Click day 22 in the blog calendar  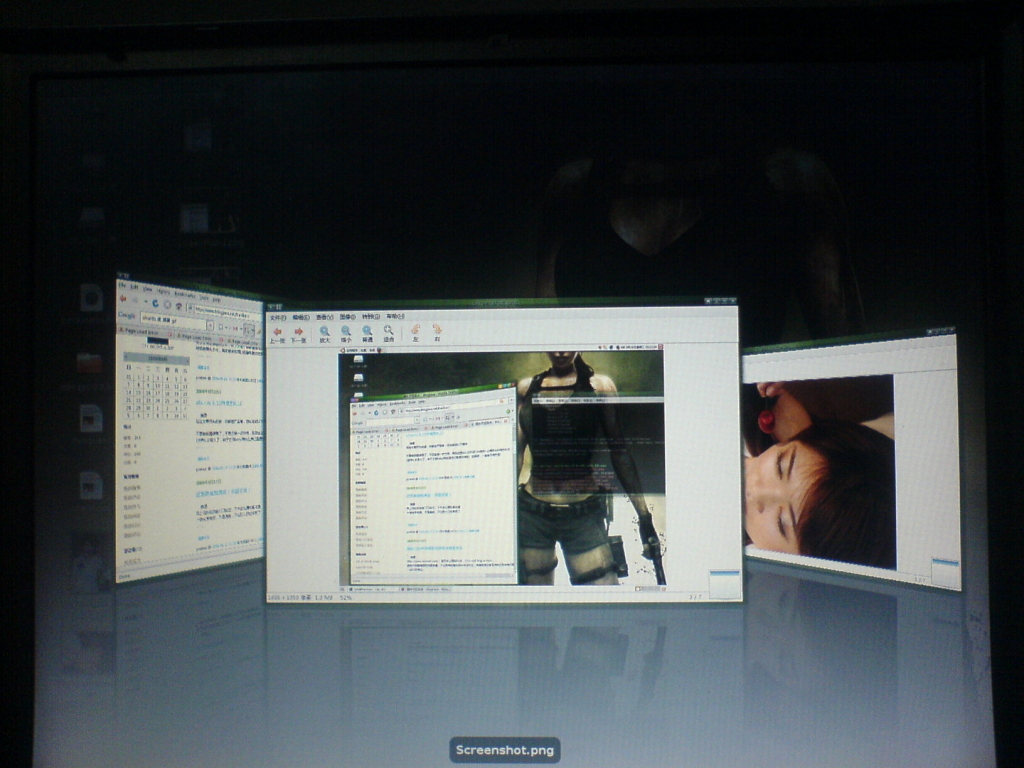(x=138, y=400)
